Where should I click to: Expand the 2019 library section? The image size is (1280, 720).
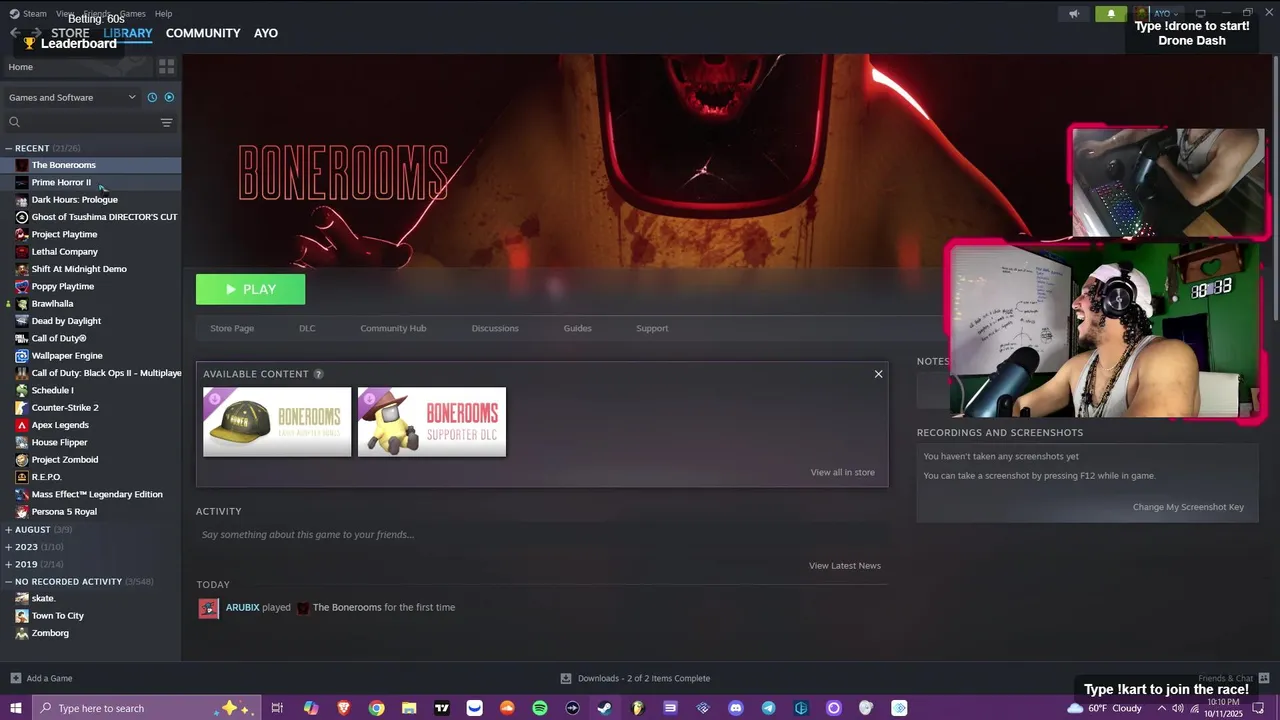pyautogui.click(x=8, y=564)
